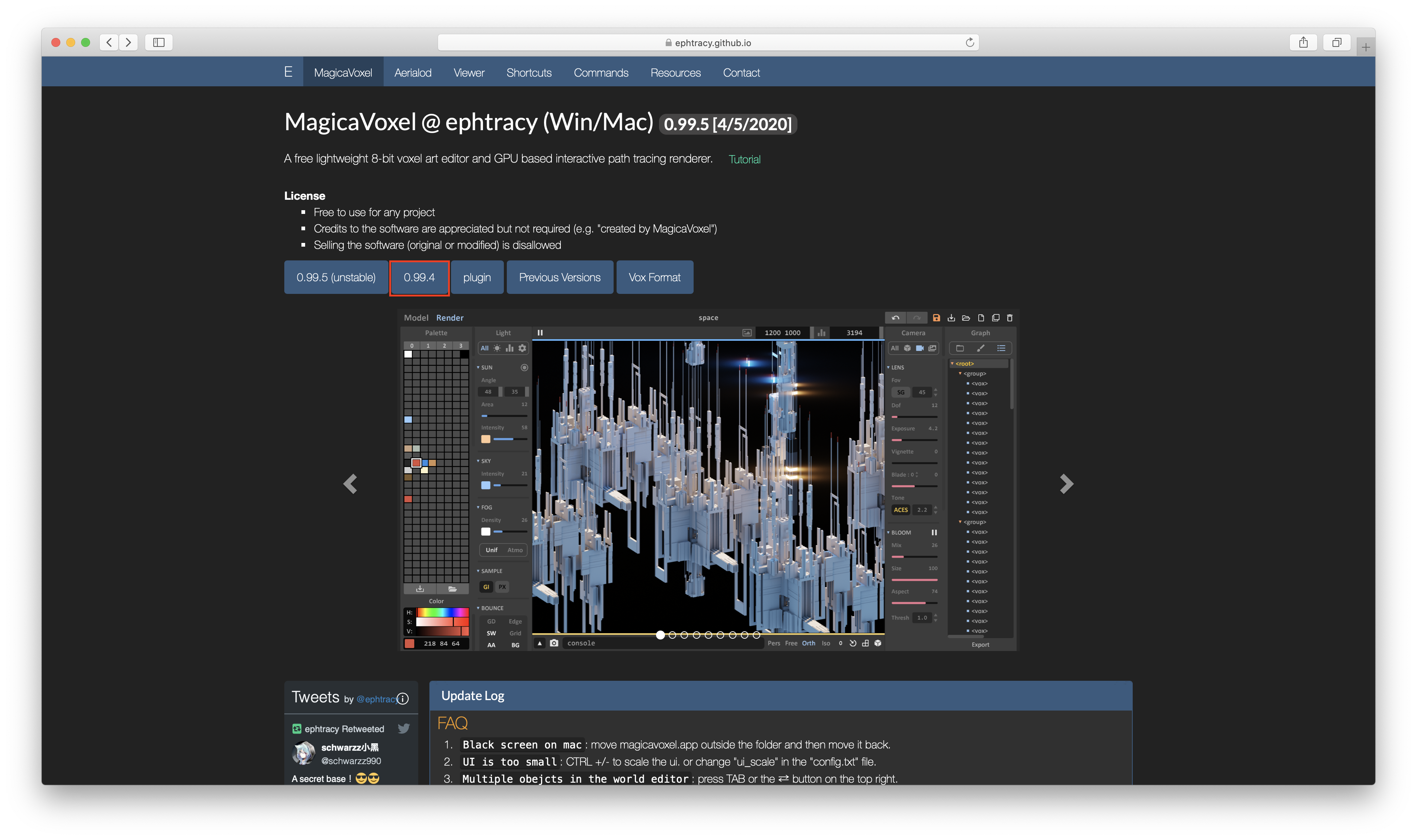Download the 0.99.4 version
The height and width of the screenshot is (840, 1417).
coord(419,278)
